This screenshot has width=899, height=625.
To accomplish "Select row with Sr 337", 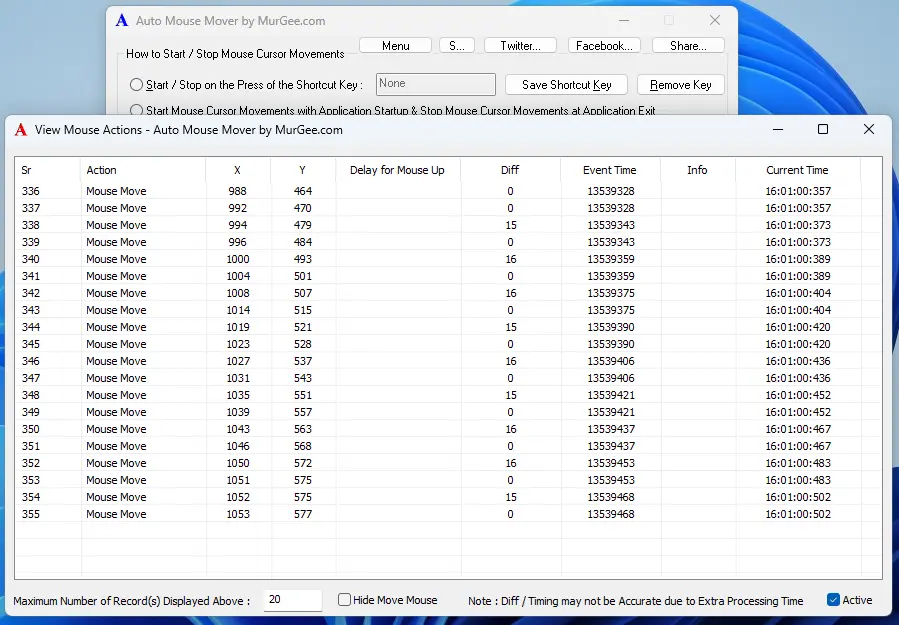I will tap(448, 208).
